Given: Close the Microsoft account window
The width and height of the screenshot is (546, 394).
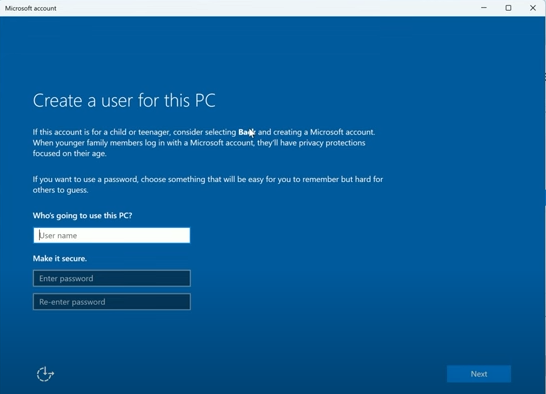Looking at the screenshot, I should click(x=533, y=8).
